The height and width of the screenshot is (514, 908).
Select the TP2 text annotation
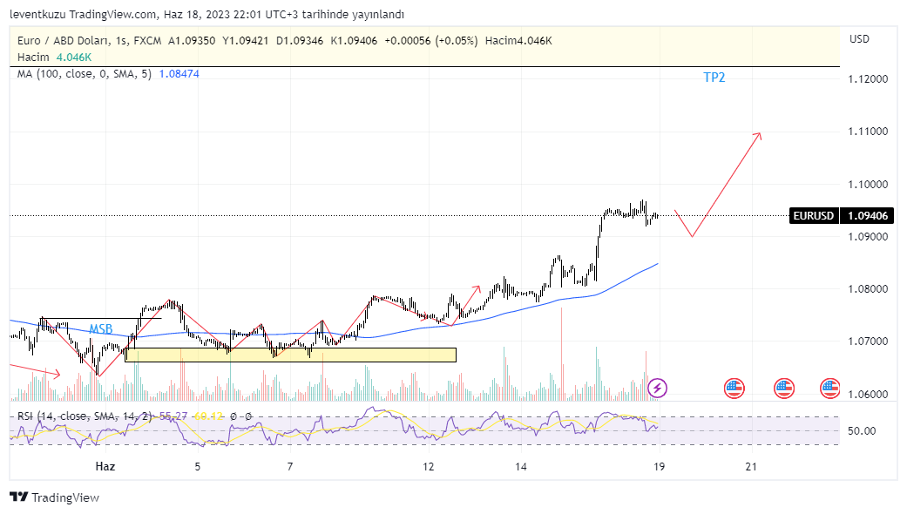click(x=714, y=77)
